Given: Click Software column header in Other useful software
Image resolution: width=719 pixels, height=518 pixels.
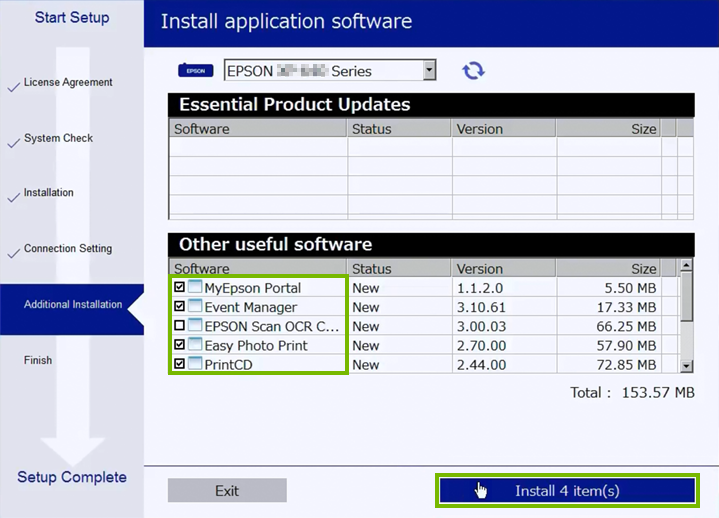Looking at the screenshot, I should [x=258, y=268].
